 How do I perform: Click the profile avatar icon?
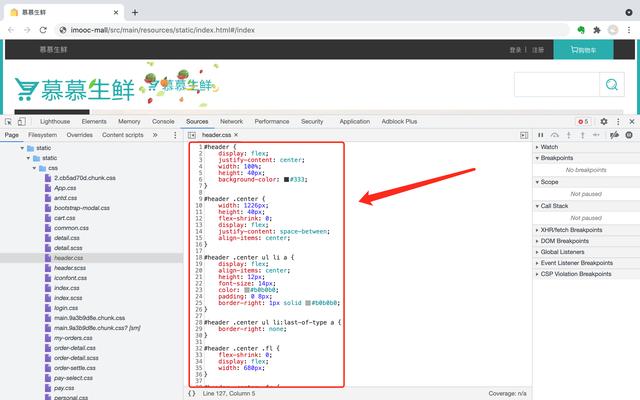pyautogui.click(x=613, y=30)
